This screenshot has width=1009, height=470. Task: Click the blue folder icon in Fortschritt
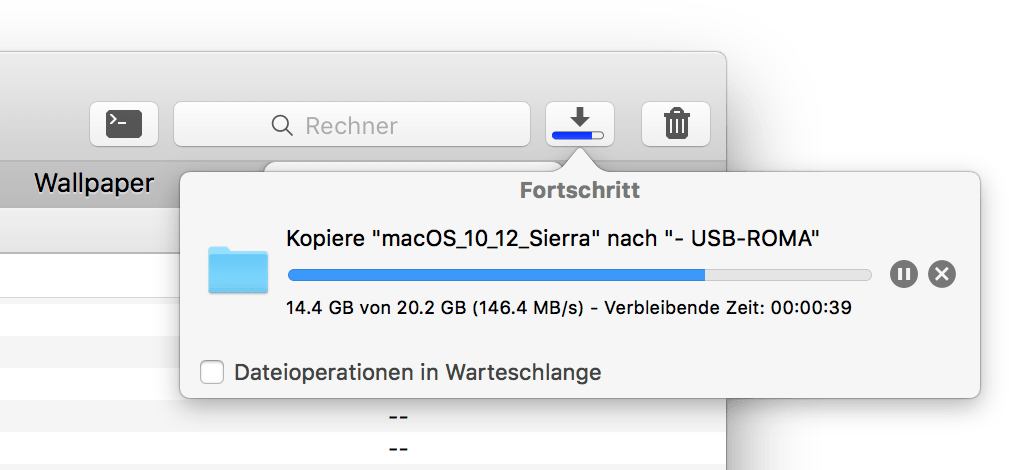pyautogui.click(x=238, y=270)
